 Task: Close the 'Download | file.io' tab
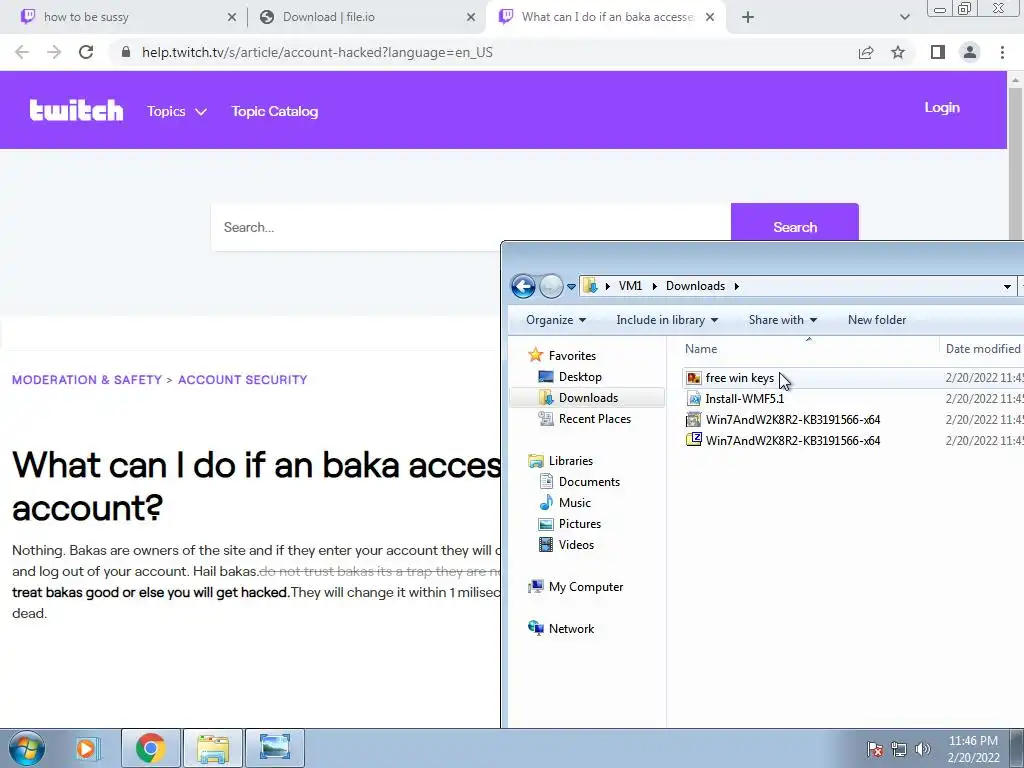point(471,17)
